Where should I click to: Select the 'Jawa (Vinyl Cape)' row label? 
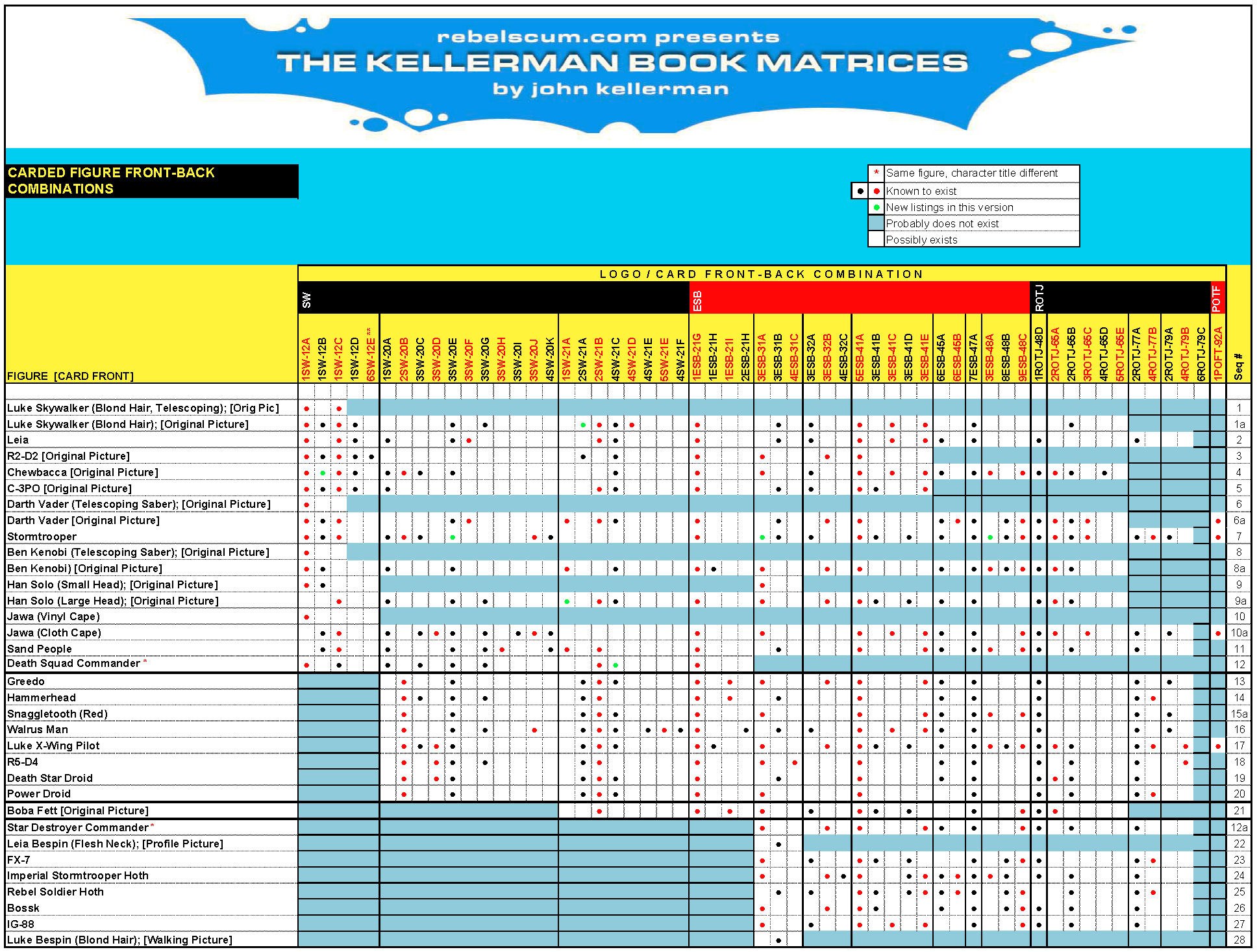pyautogui.click(x=53, y=616)
